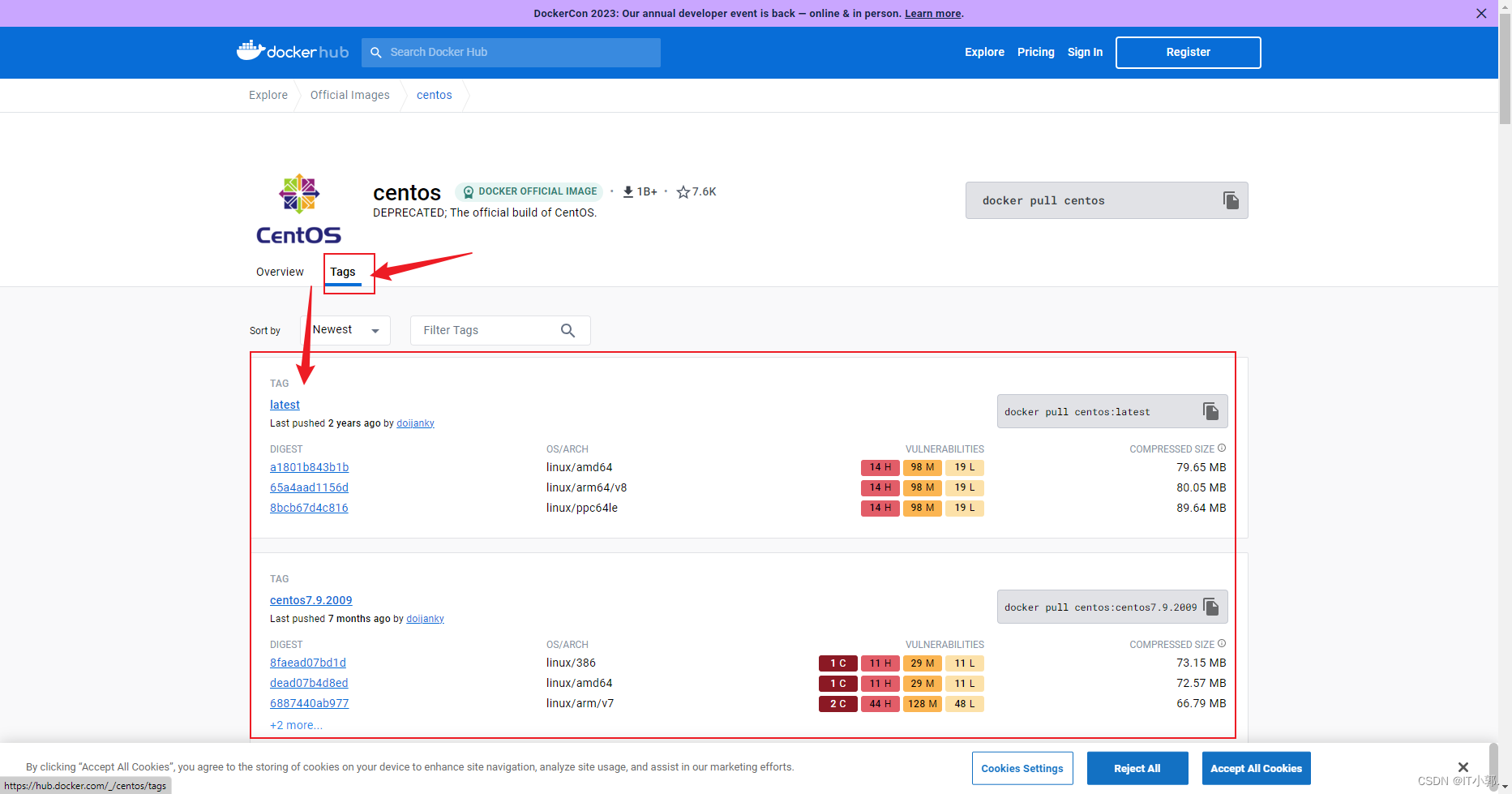Click the Docker Official Image badge
The height and width of the screenshot is (794, 1512).
pos(529,191)
